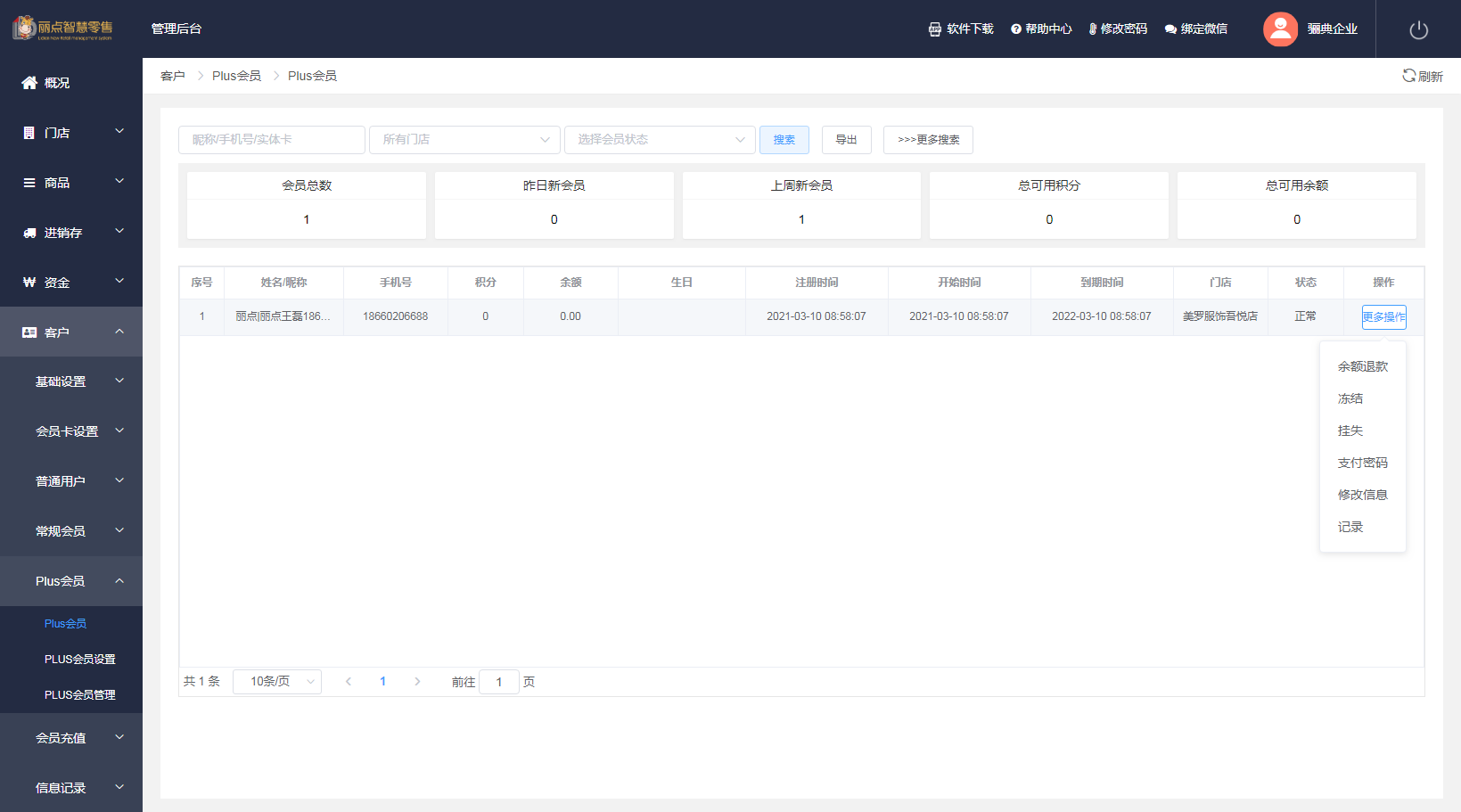
Task: Click the list icon for 商品
Action: coord(29,183)
